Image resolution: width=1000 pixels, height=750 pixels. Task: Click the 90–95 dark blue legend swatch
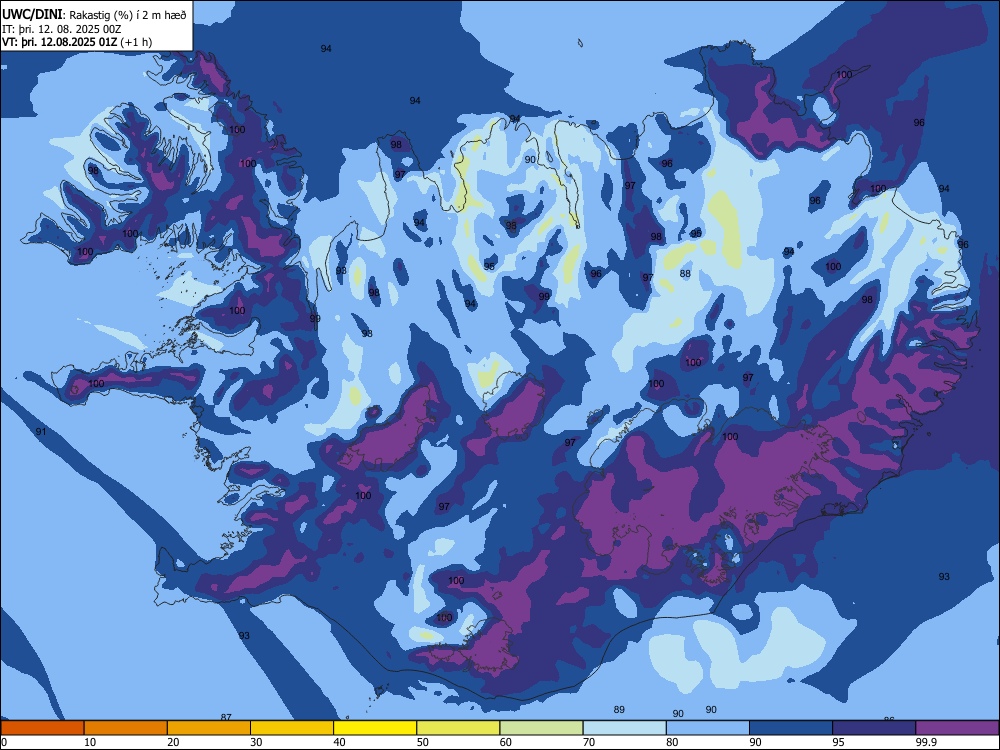[x=791, y=728]
